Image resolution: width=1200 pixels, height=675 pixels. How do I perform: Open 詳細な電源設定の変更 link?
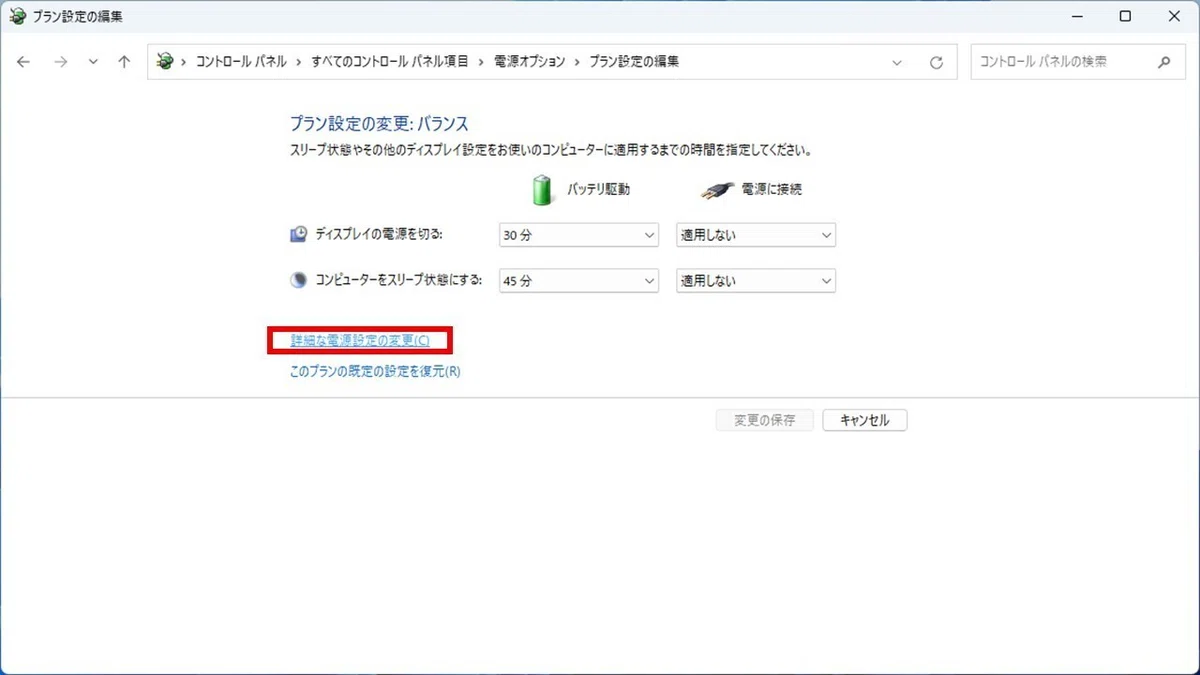click(x=360, y=341)
